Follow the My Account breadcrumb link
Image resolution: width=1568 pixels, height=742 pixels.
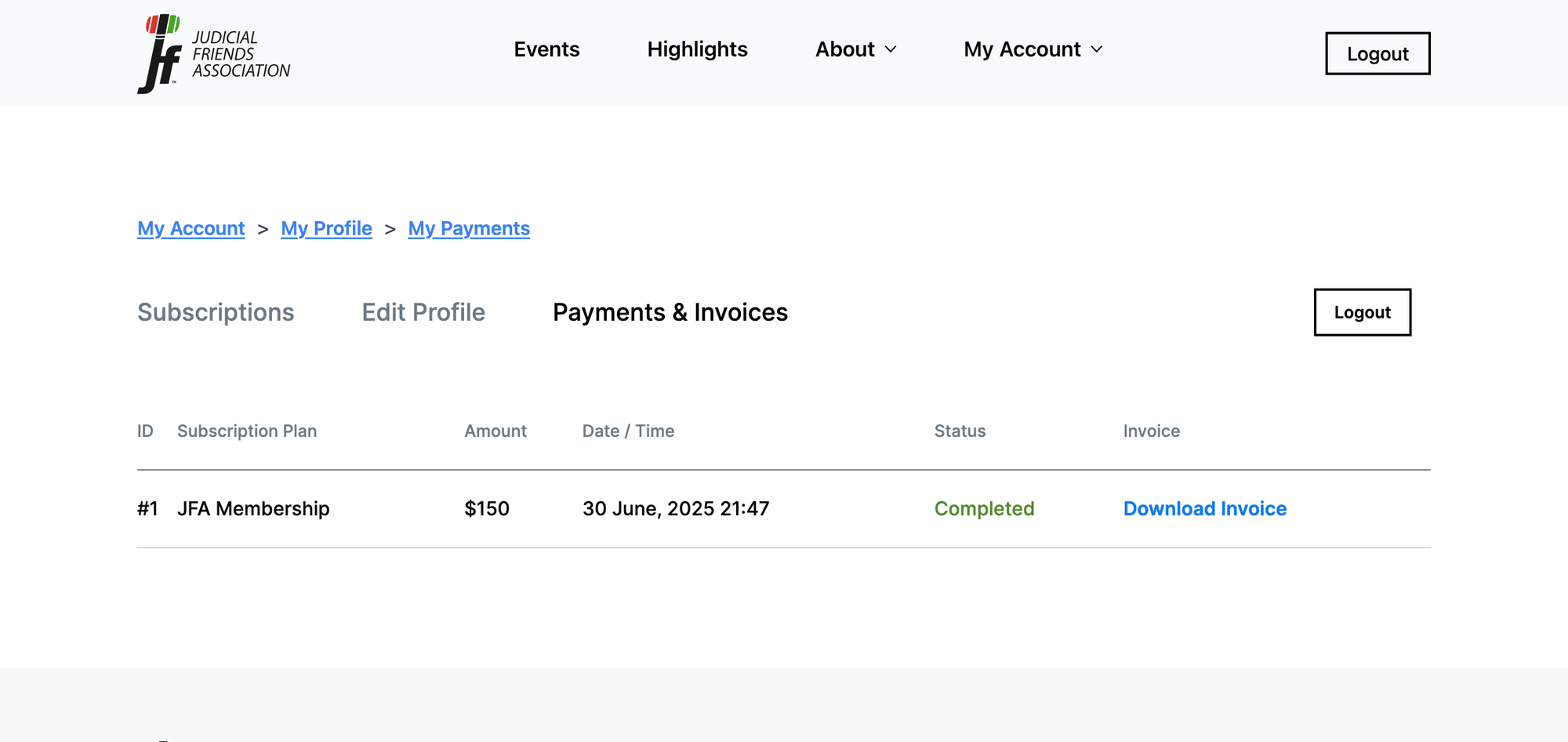pos(191,228)
